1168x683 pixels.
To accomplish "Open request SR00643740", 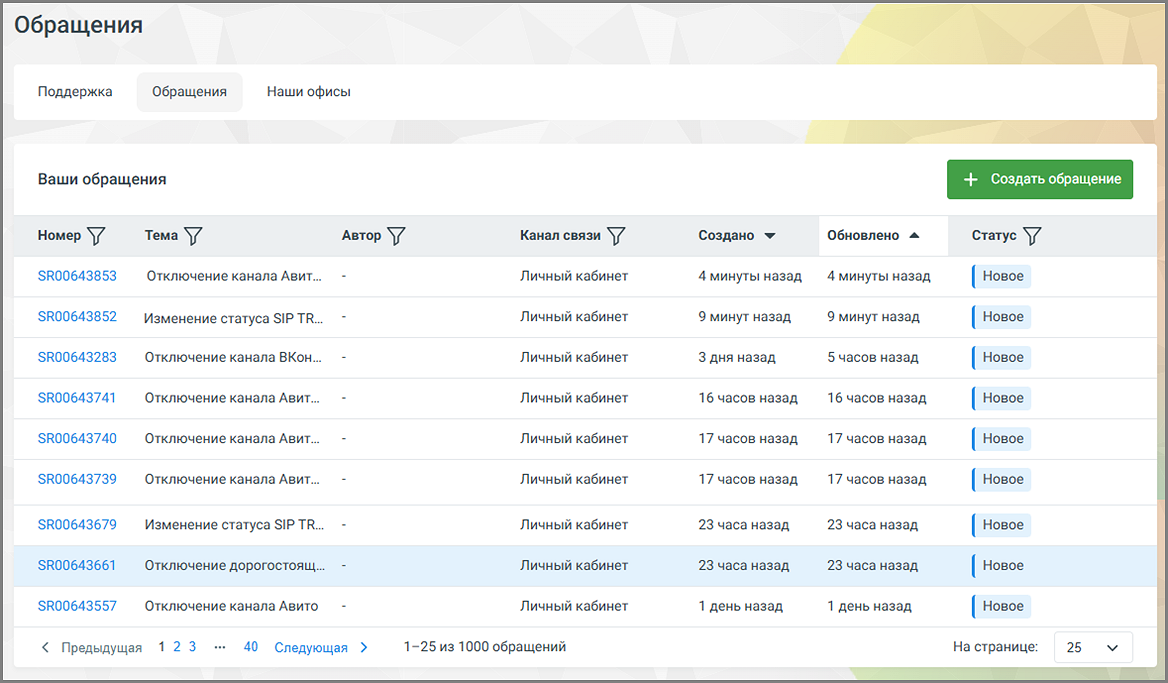I will [77, 439].
